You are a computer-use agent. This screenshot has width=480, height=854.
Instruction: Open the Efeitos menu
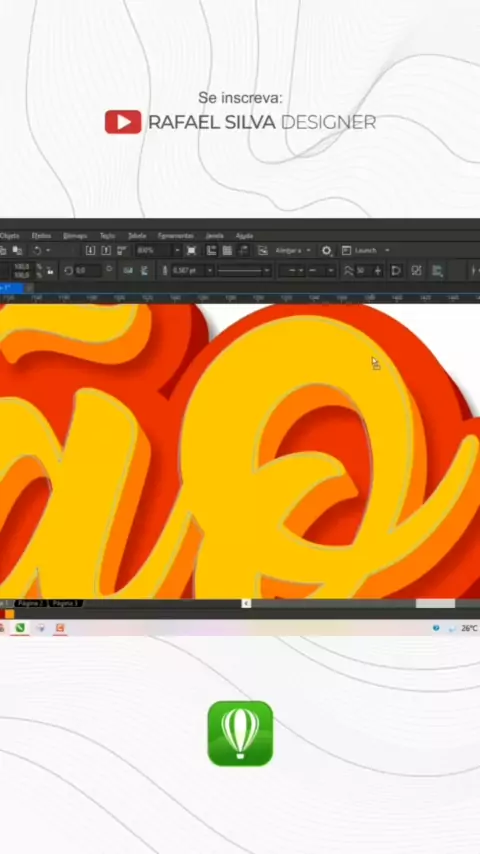41,236
